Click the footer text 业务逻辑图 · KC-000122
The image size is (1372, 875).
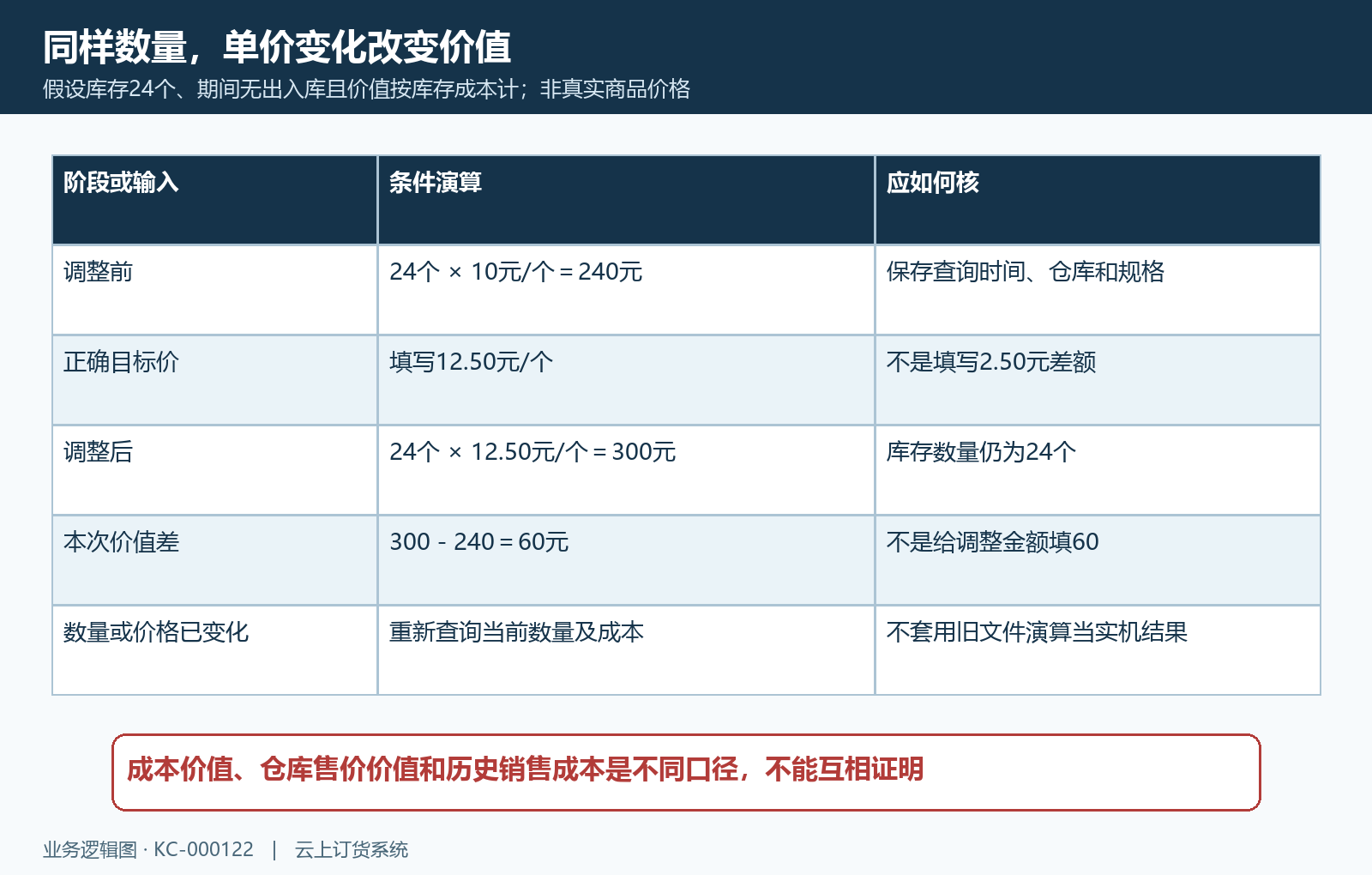[x=148, y=850]
